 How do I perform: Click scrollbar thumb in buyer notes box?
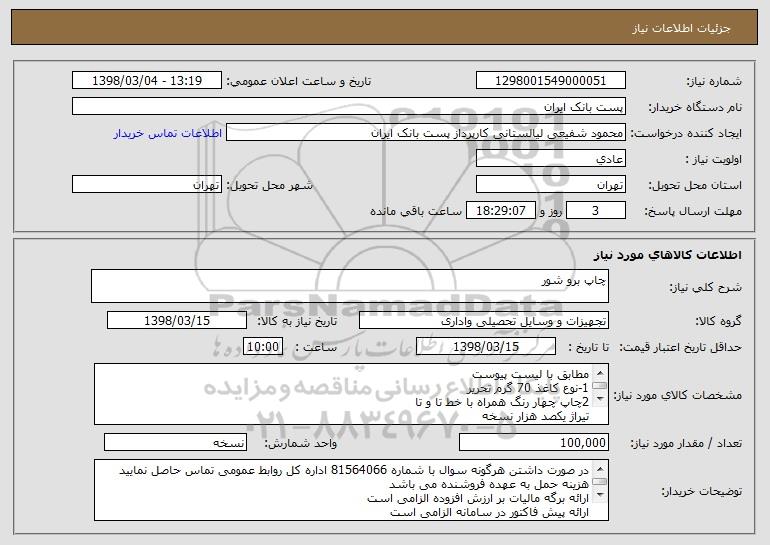[600, 482]
